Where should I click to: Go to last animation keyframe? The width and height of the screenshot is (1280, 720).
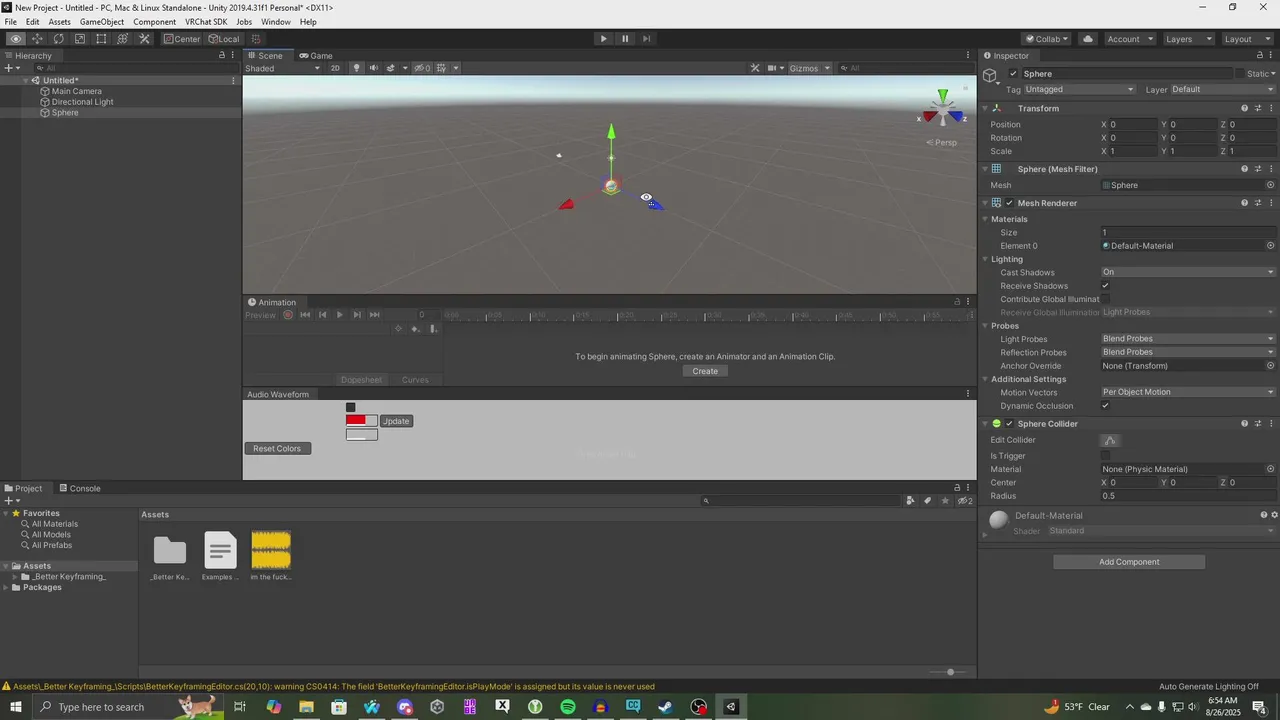point(374,315)
